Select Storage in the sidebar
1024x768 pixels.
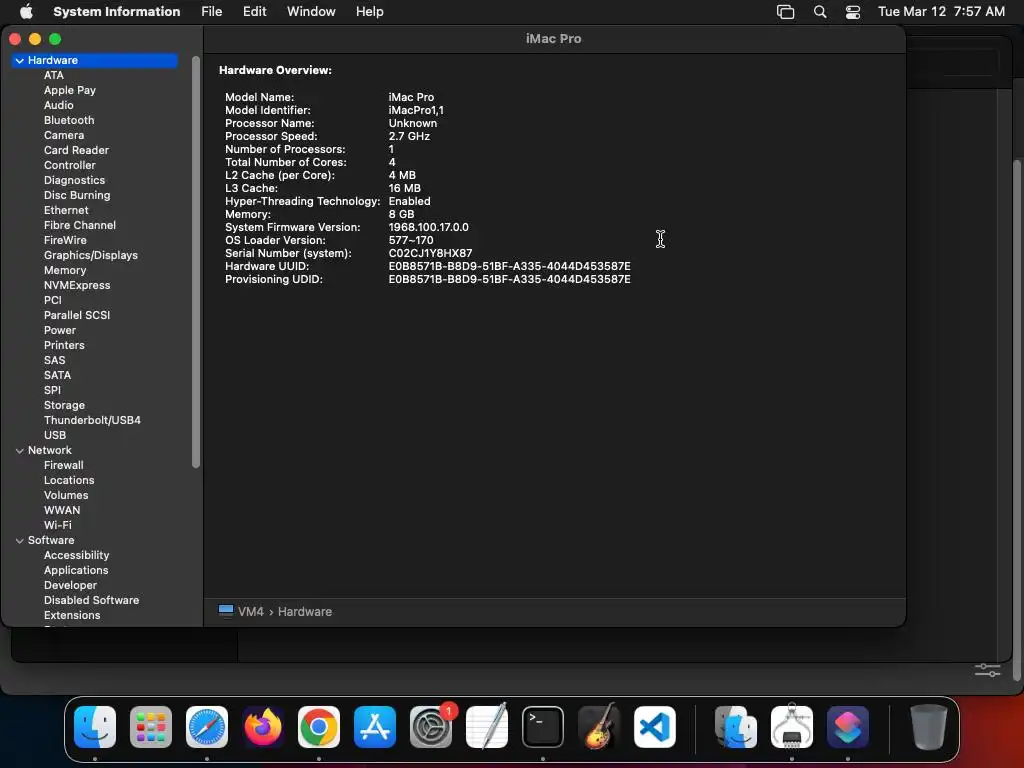pyautogui.click(x=64, y=406)
